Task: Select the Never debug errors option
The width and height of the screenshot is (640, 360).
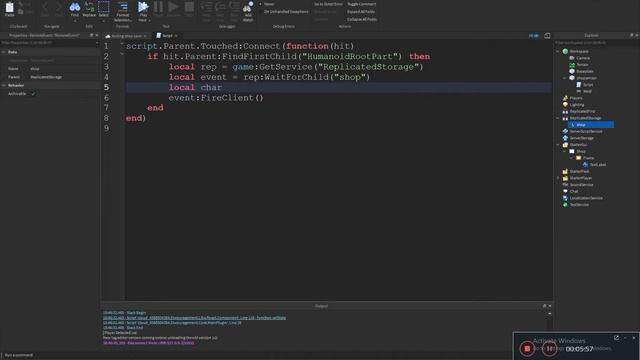Action: coord(269,4)
